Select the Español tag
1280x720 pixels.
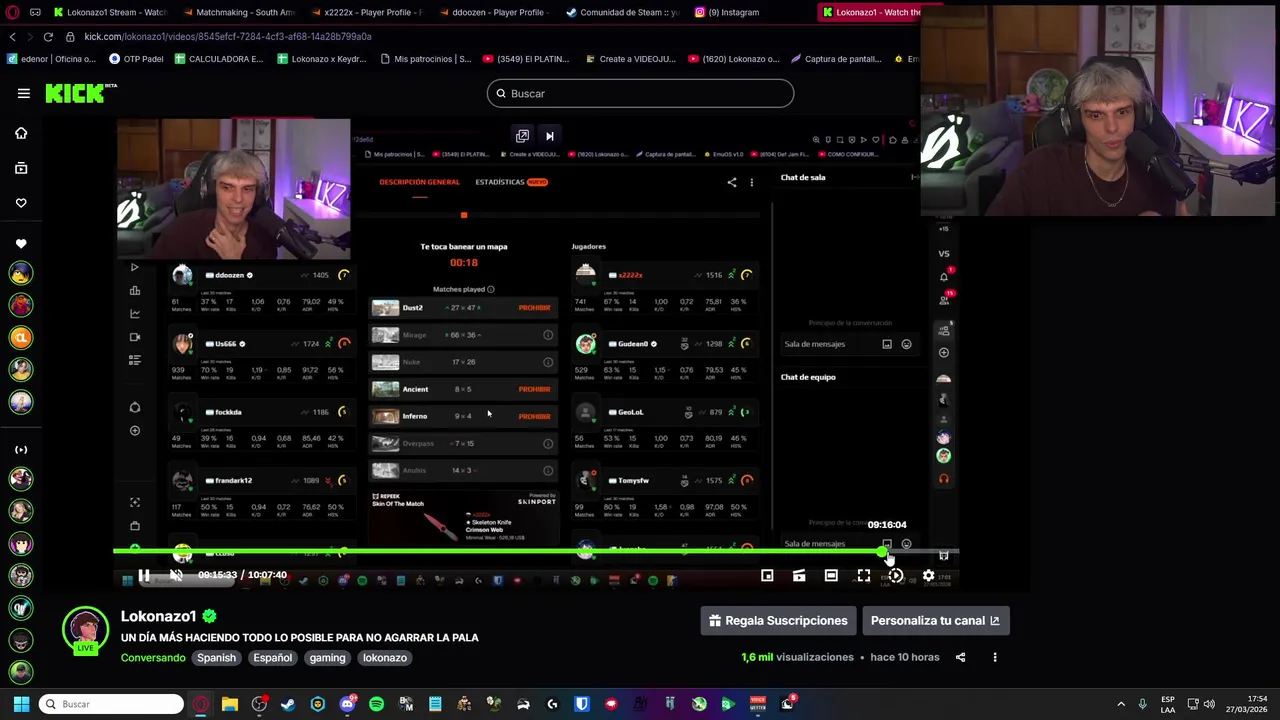(272, 657)
